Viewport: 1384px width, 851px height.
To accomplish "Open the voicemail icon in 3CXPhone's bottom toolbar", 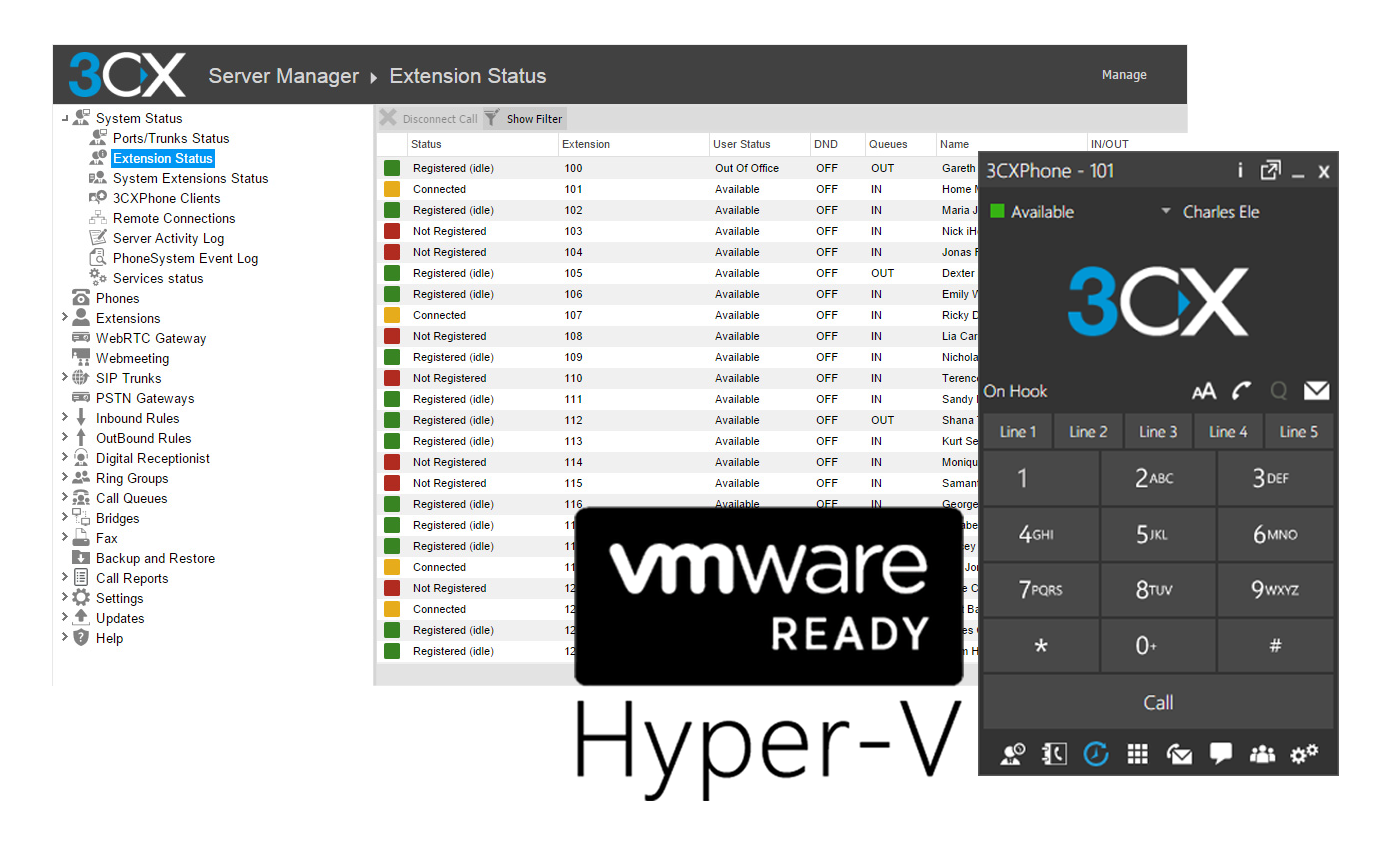I will pyautogui.click(x=1179, y=755).
